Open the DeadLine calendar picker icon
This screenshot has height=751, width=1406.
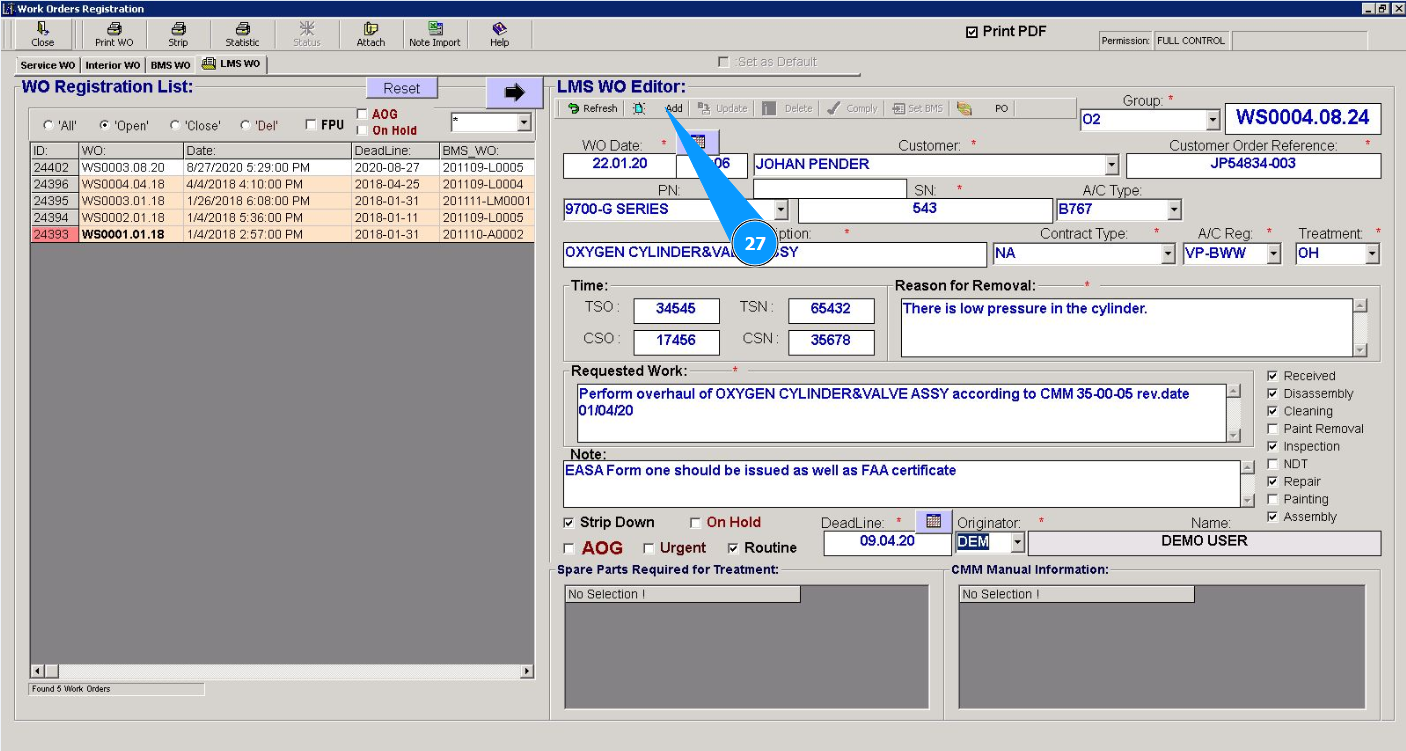click(933, 521)
